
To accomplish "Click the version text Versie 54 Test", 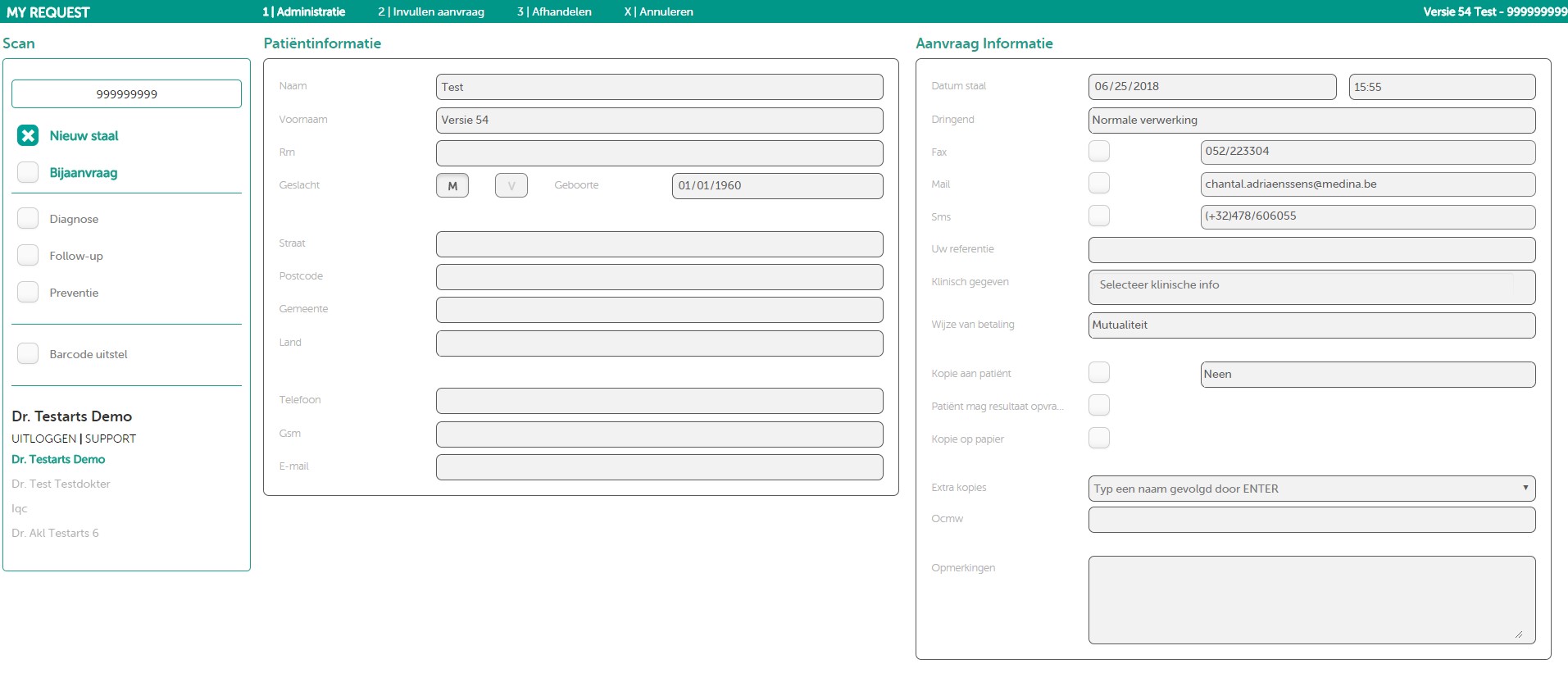I will tap(1460, 11).
